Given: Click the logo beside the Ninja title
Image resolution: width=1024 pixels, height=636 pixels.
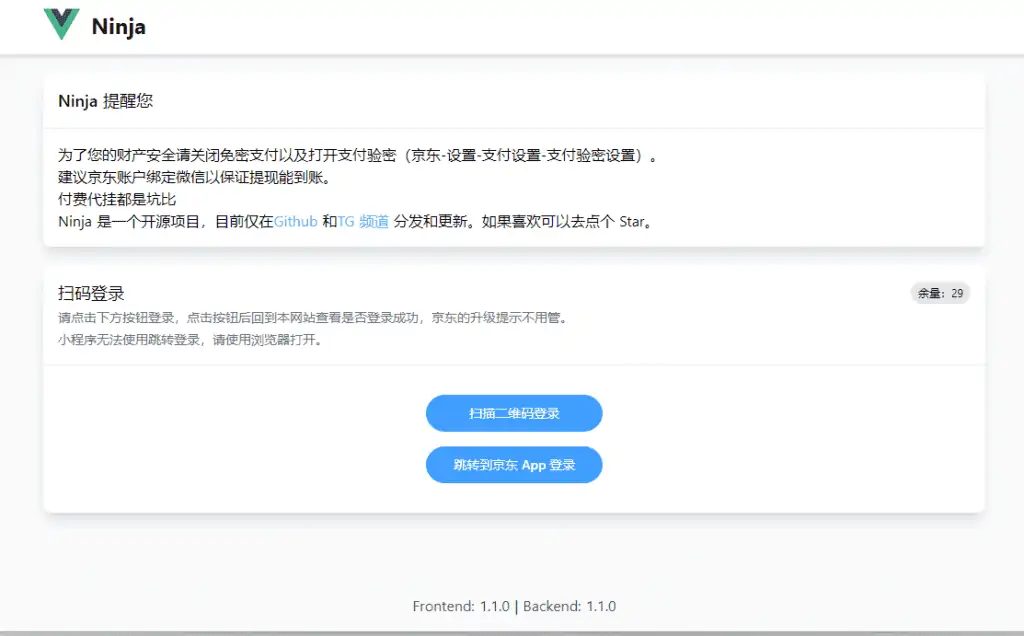Looking at the screenshot, I should coord(60,26).
